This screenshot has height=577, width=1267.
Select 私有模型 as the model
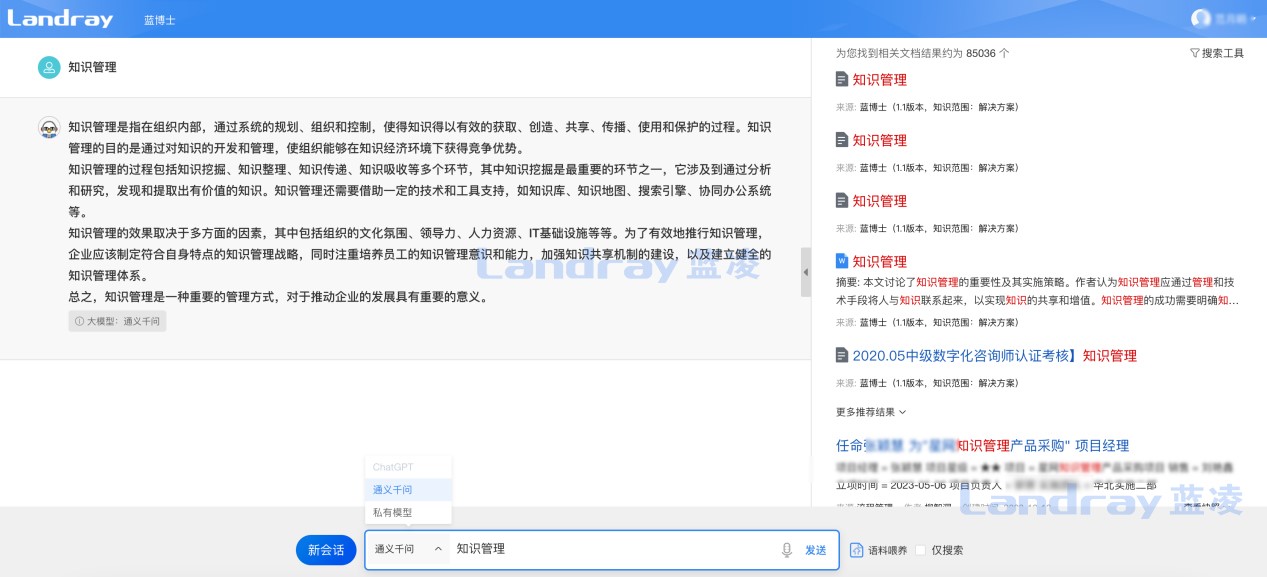pyautogui.click(x=394, y=511)
